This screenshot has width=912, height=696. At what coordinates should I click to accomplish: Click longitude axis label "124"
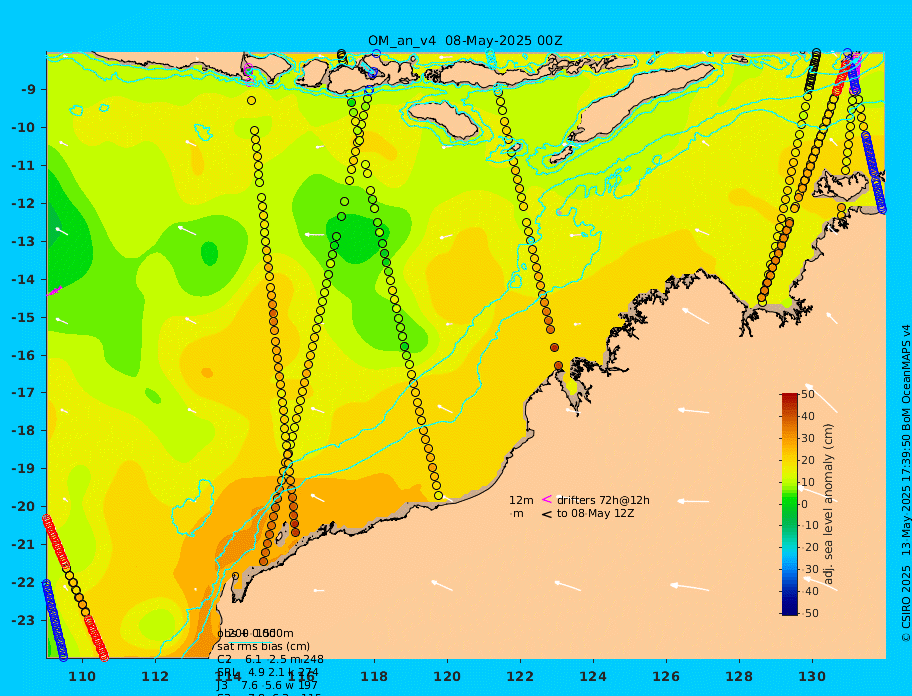(x=593, y=676)
